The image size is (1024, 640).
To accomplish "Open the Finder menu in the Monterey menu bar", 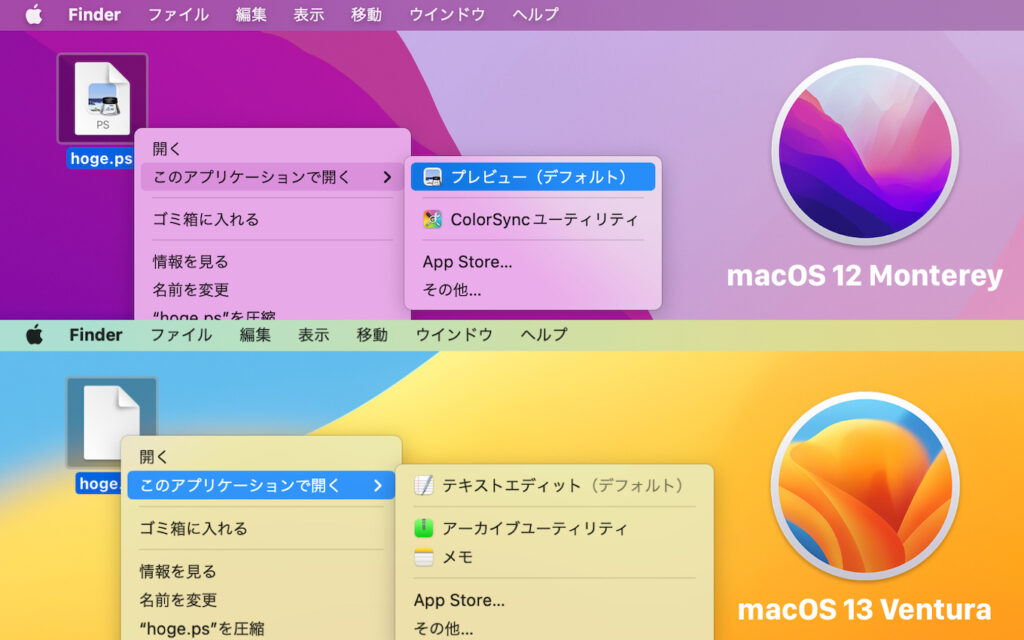I will 94,14.
